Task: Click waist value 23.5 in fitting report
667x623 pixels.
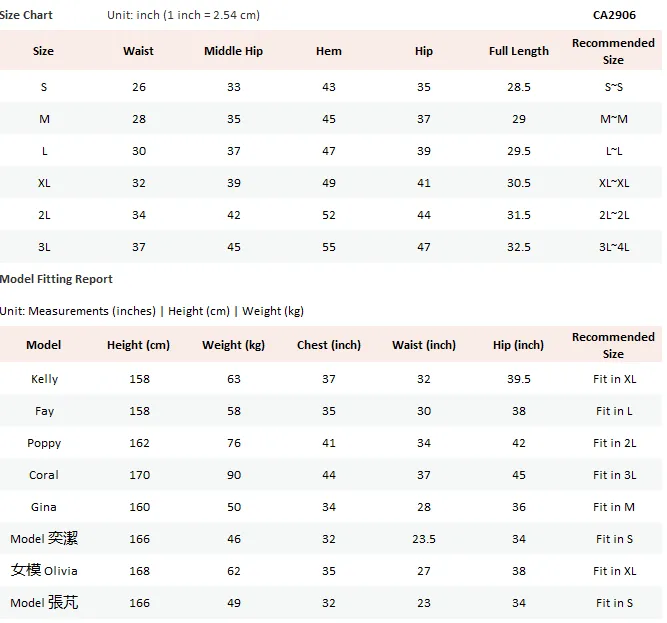Action: pyautogui.click(x=424, y=539)
